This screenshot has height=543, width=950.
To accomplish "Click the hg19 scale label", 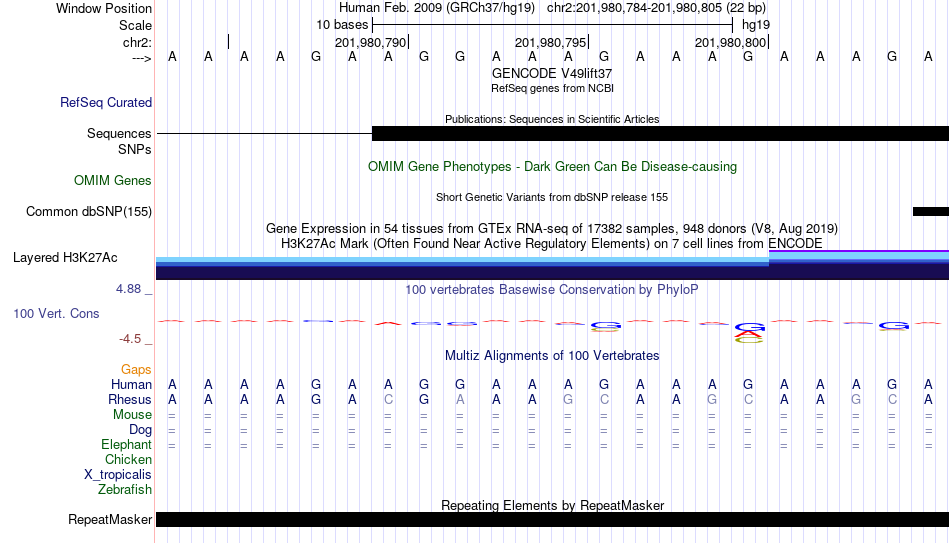I will pyautogui.click(x=756, y=25).
